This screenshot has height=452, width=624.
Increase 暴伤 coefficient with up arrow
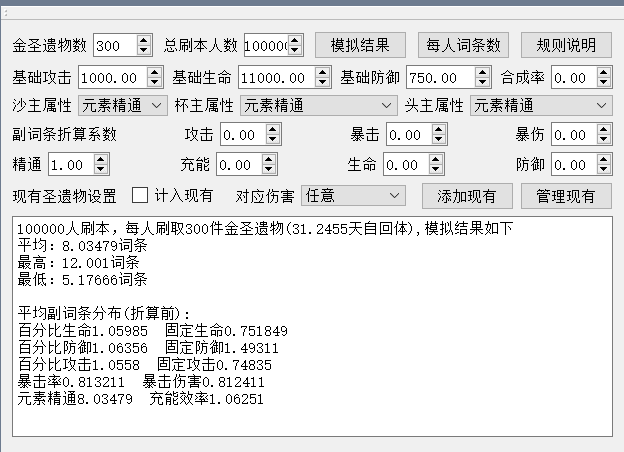coord(603,130)
